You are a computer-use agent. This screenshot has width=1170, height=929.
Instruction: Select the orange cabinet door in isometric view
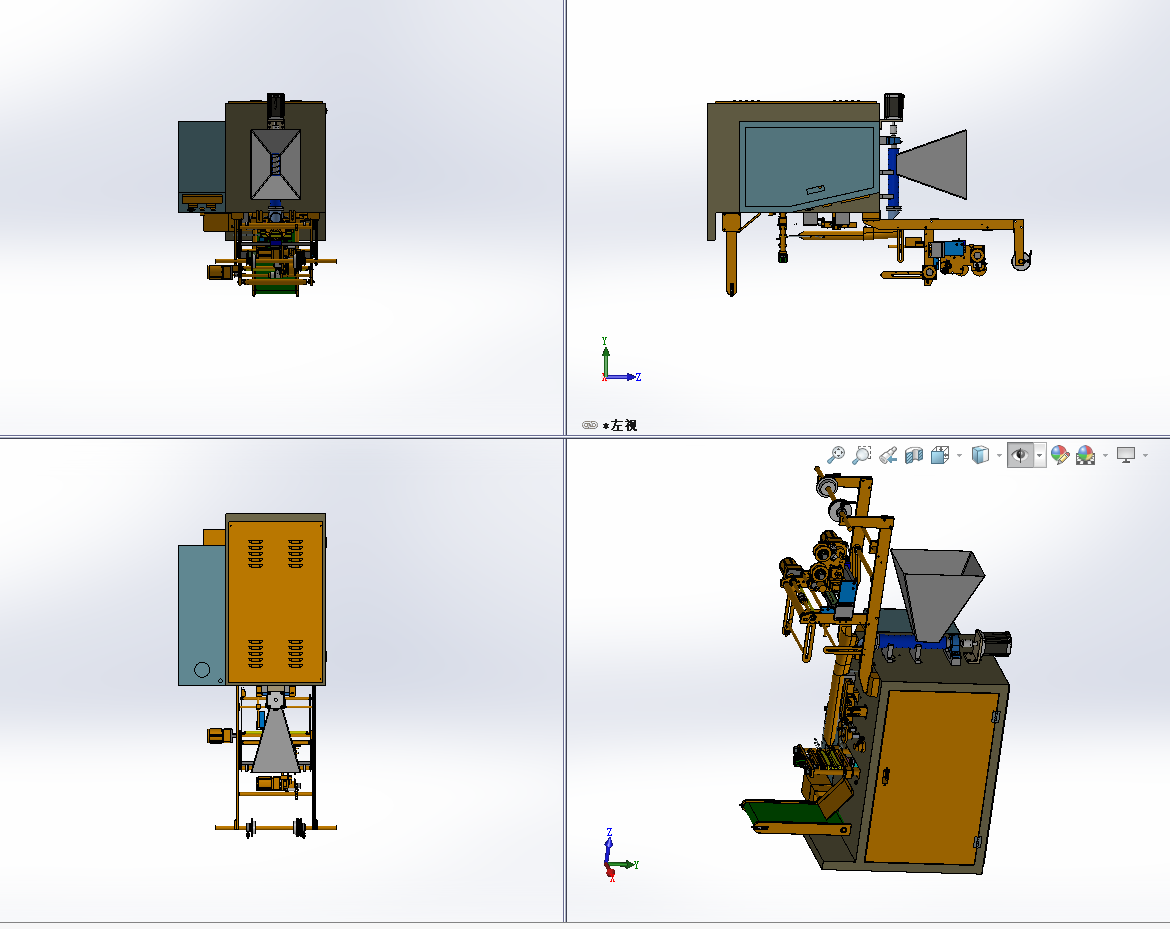[933, 776]
